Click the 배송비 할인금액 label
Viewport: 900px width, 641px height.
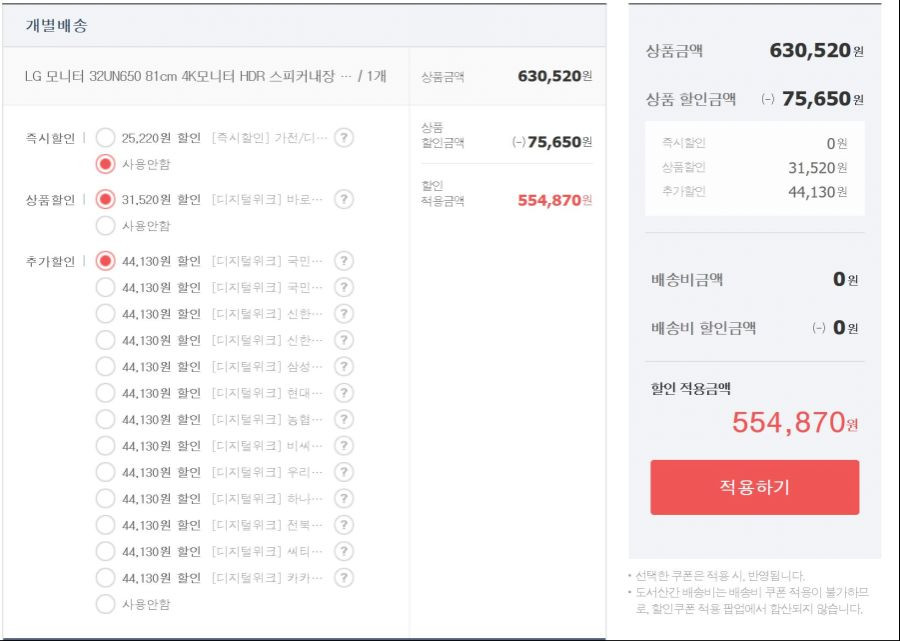pos(703,328)
